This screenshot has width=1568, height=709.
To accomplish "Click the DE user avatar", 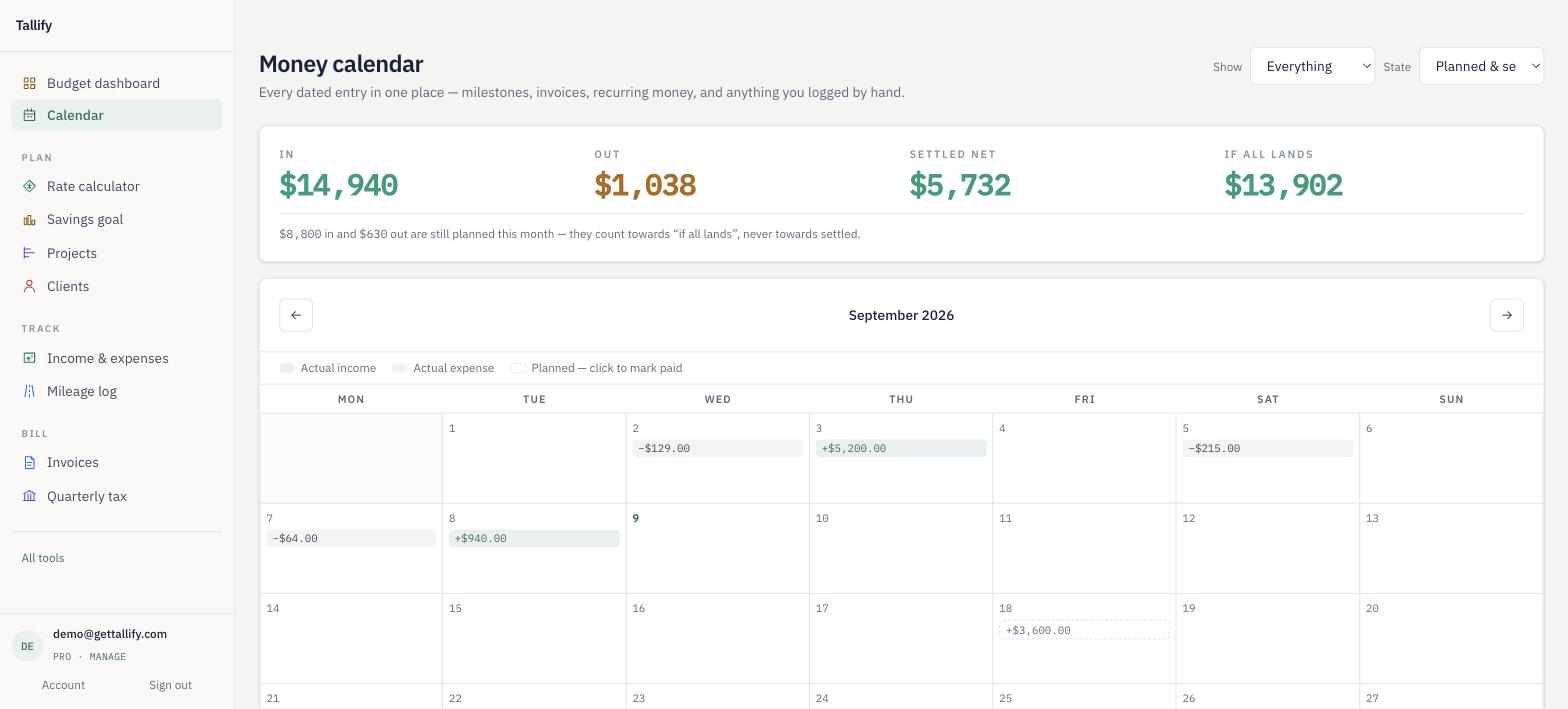I will click(x=27, y=646).
